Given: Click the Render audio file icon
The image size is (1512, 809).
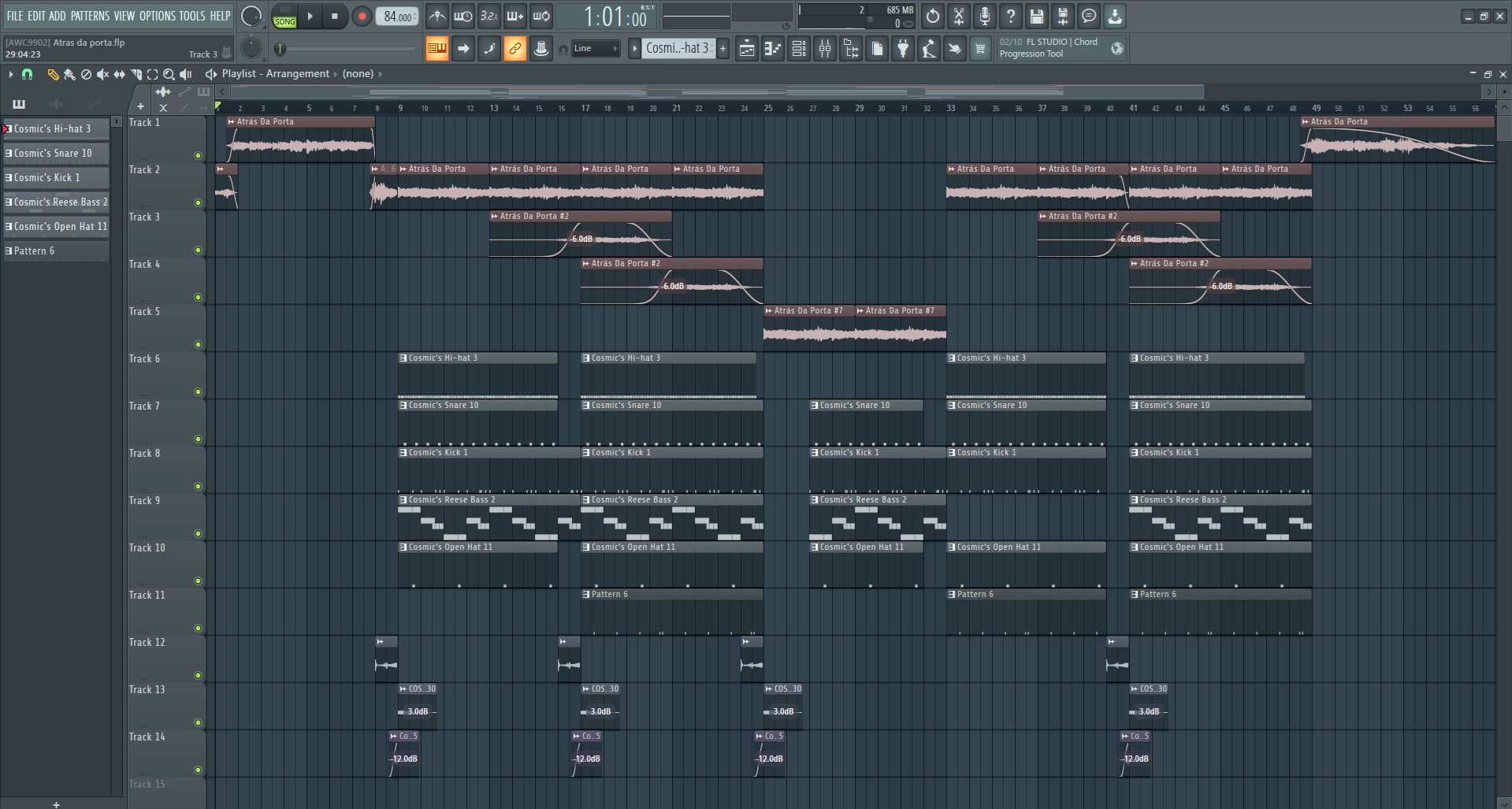Looking at the screenshot, I should click(x=1063, y=16).
